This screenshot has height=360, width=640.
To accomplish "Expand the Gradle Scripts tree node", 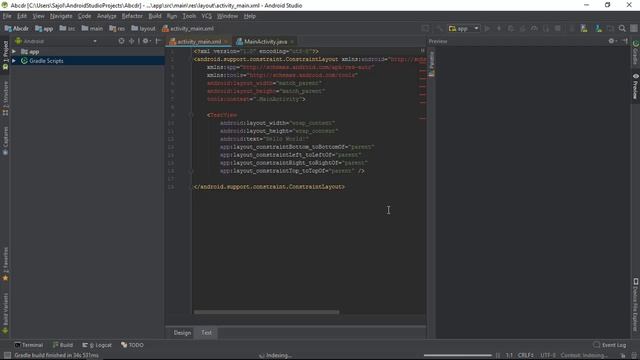I will [14, 61].
